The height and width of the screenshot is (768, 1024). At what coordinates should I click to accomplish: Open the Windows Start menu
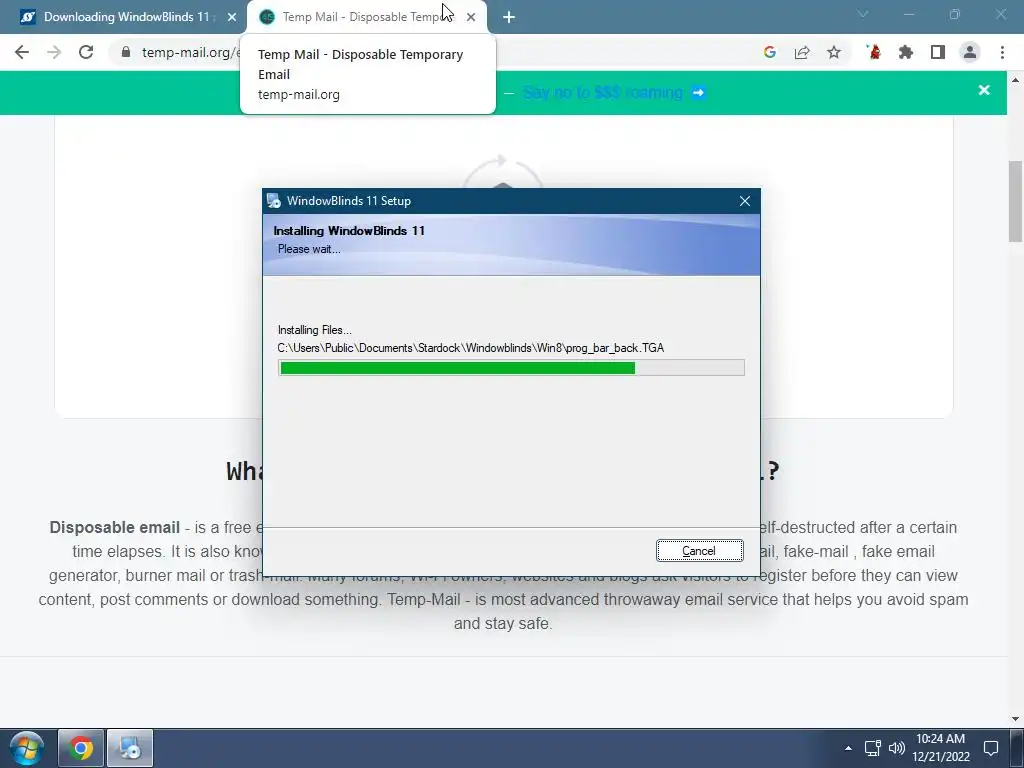click(26, 748)
